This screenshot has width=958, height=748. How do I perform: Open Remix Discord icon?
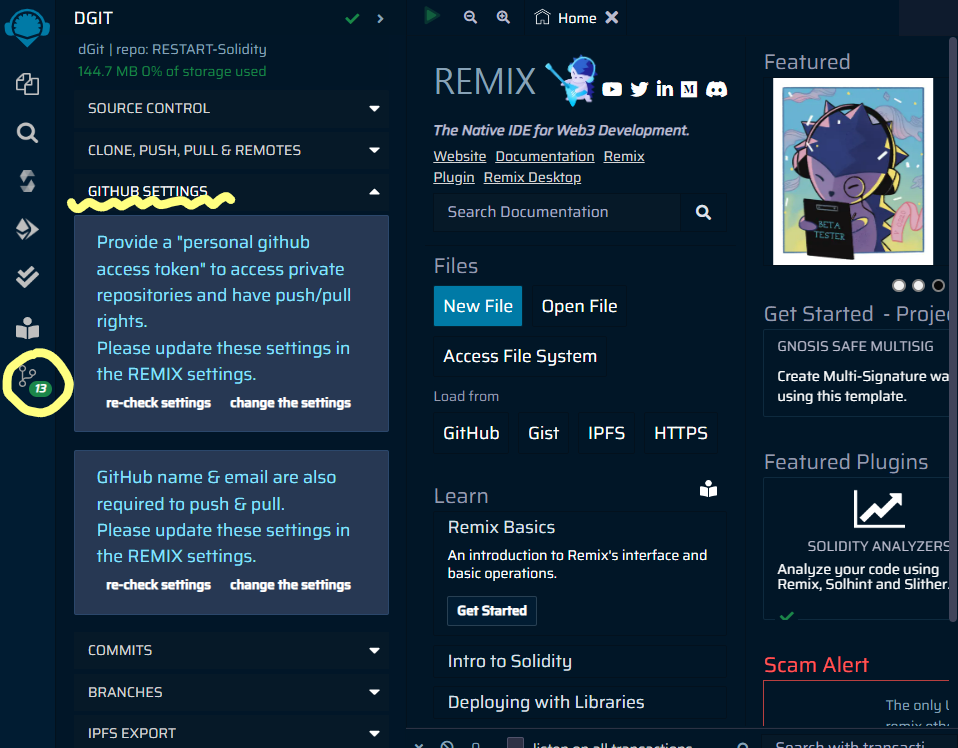(717, 90)
